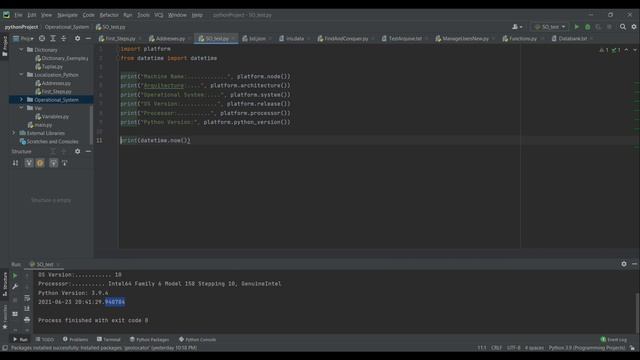Expand External Libraries node
Screen dimensions: 640x360
point(13,133)
